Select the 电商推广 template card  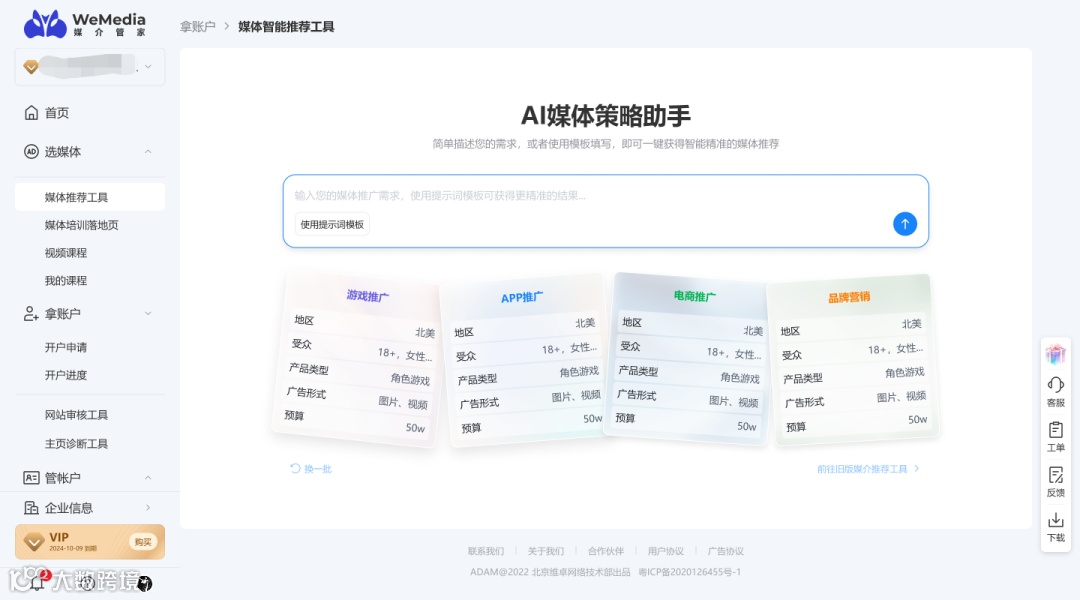[x=687, y=359]
